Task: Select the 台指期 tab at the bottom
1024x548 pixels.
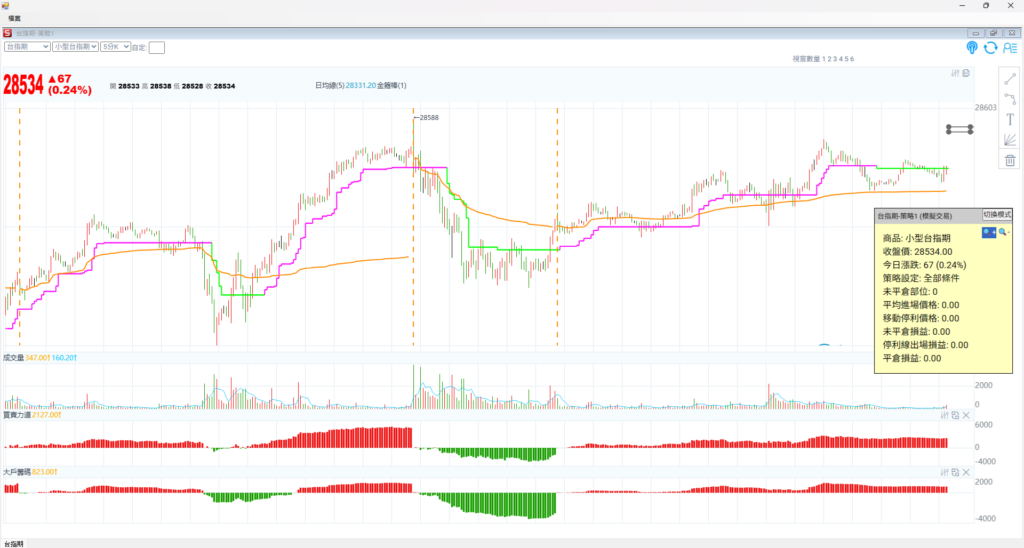Action: coord(14,543)
